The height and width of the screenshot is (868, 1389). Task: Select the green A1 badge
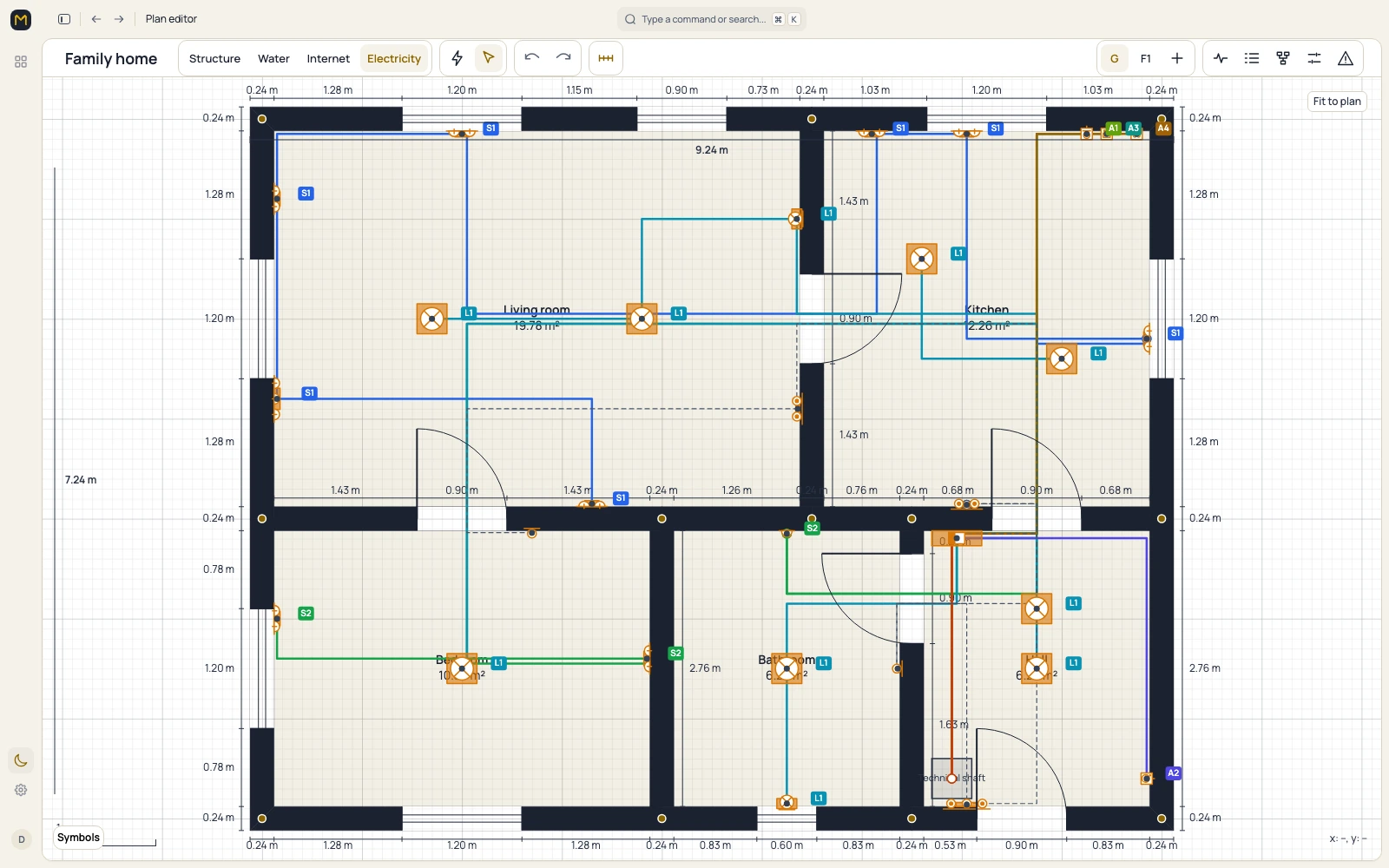click(x=1114, y=128)
